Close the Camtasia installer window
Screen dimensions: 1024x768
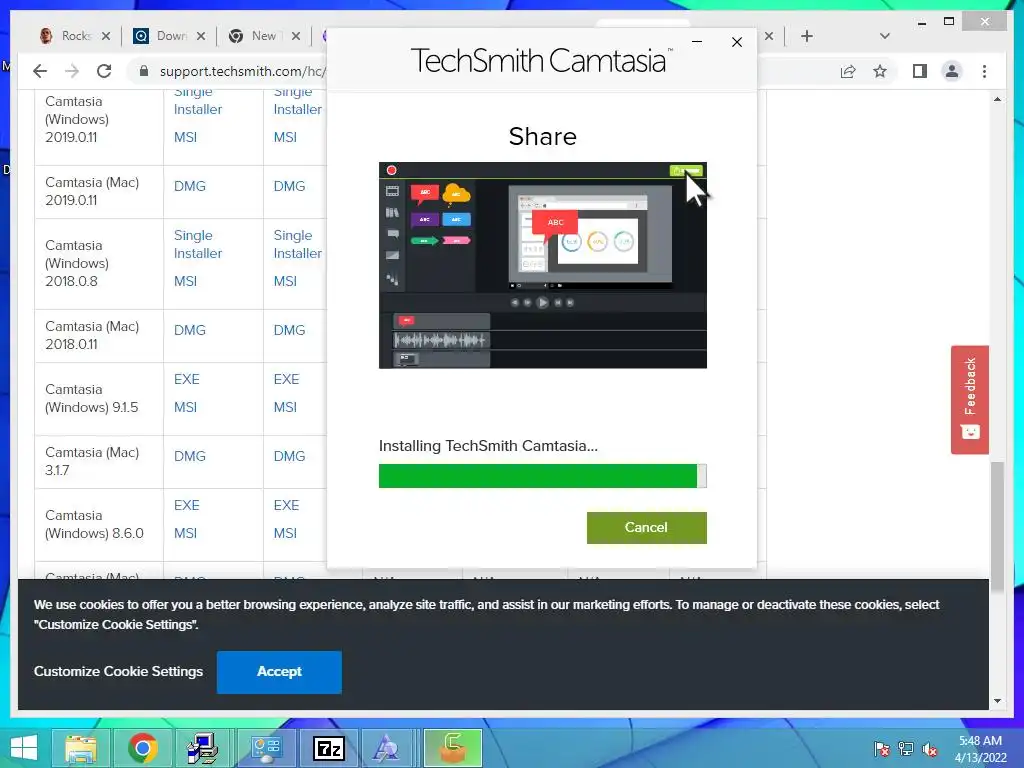pos(737,42)
